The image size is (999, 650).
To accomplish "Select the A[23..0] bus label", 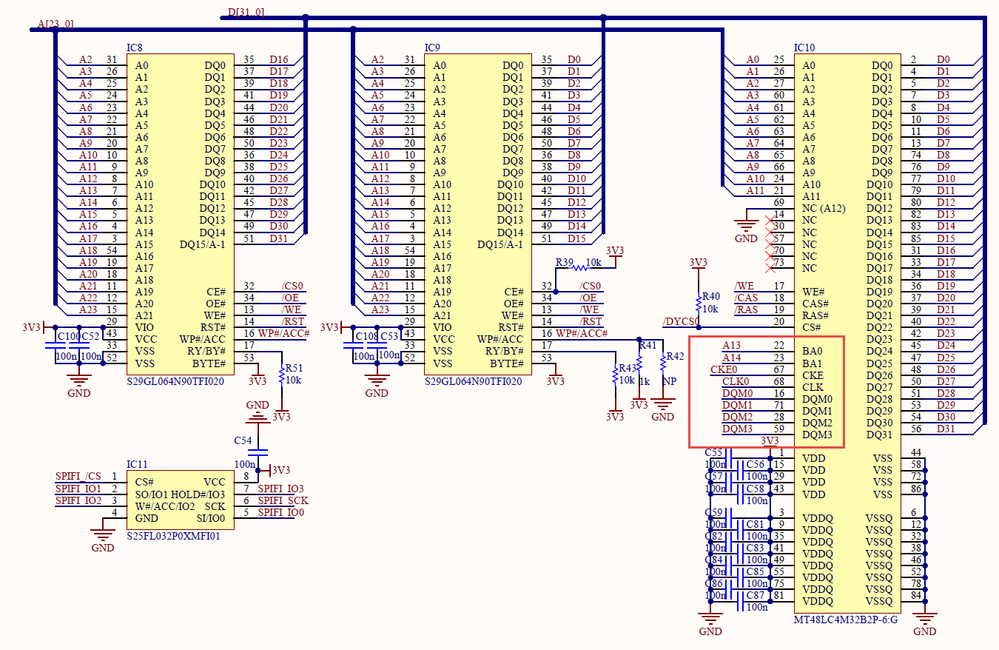I will [55, 24].
